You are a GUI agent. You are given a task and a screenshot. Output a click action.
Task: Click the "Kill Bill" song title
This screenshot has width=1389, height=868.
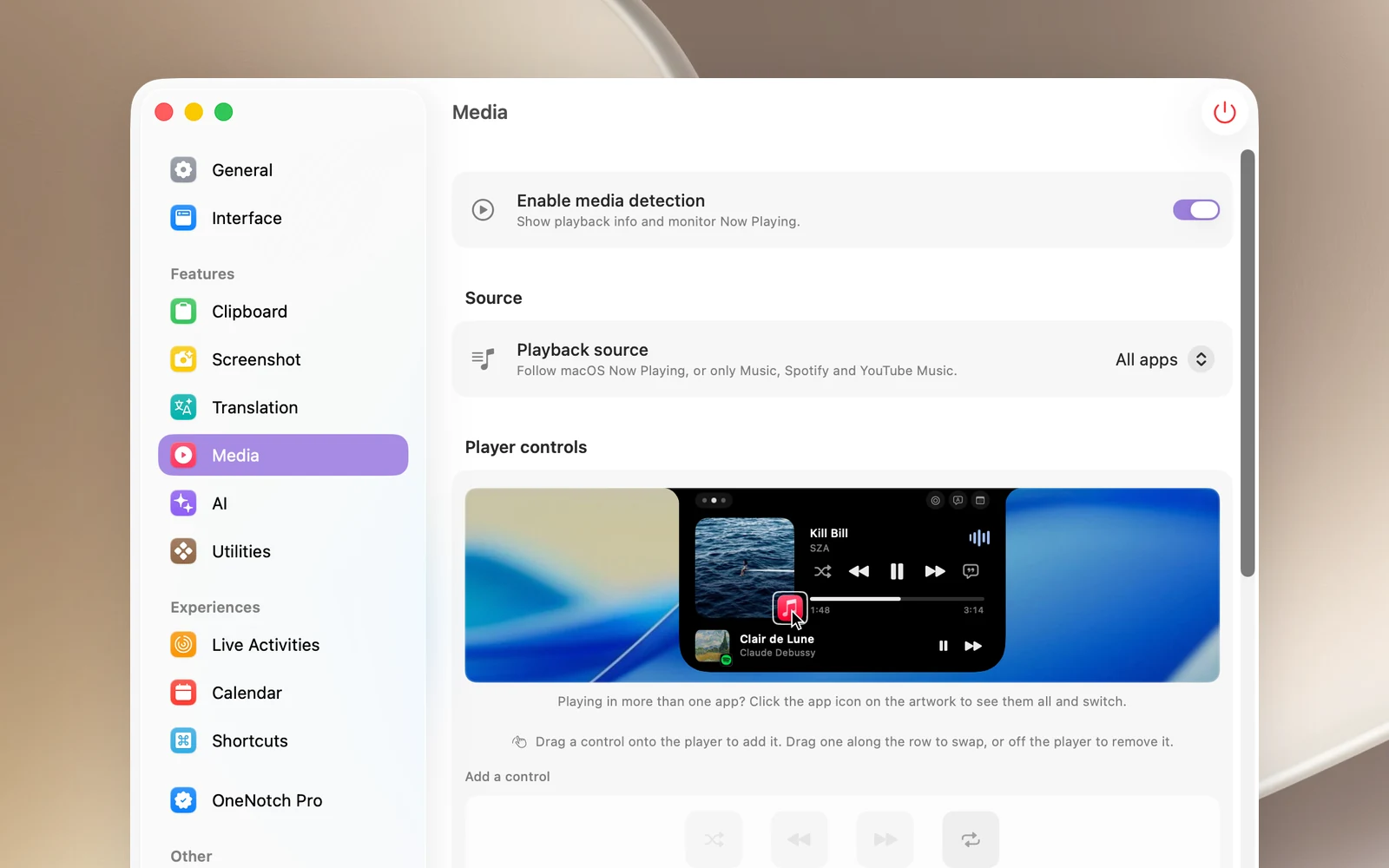coord(828,533)
